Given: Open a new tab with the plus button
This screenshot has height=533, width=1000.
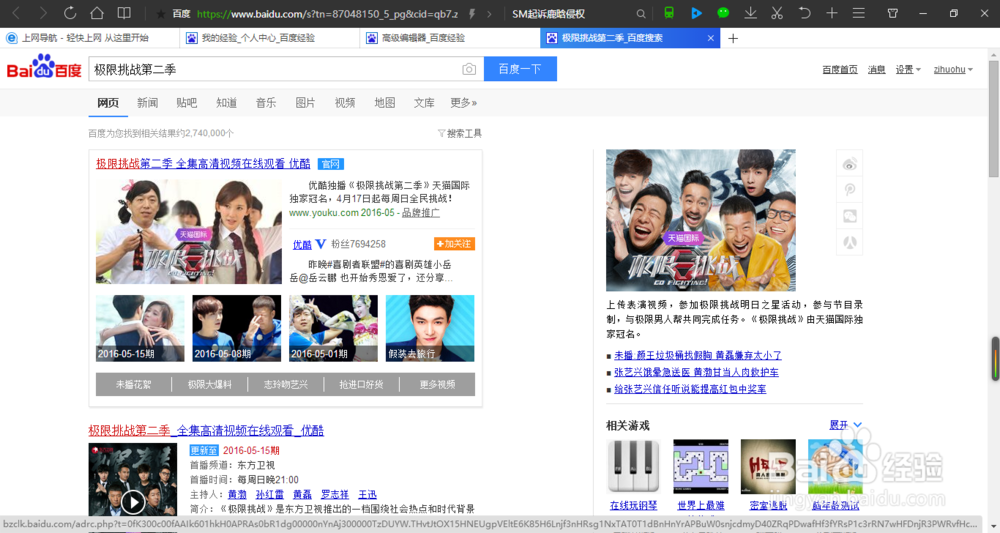Looking at the screenshot, I should [x=733, y=38].
